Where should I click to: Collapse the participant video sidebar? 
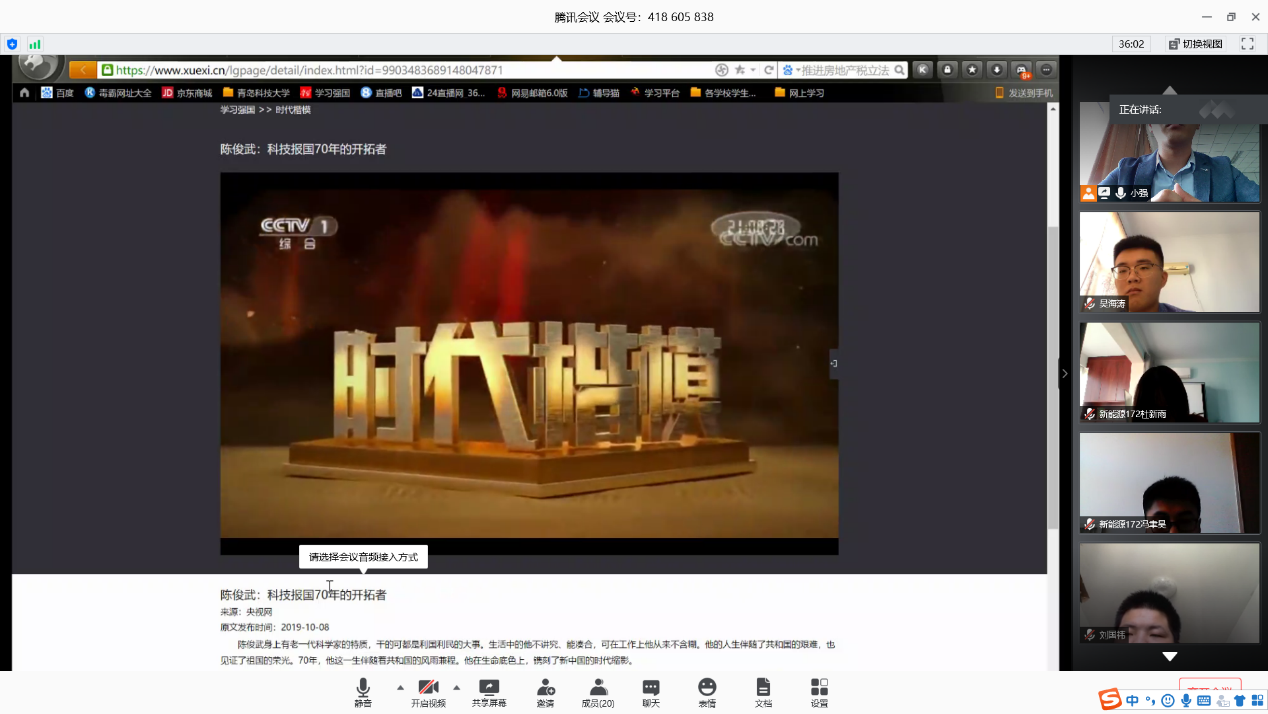tap(1064, 373)
